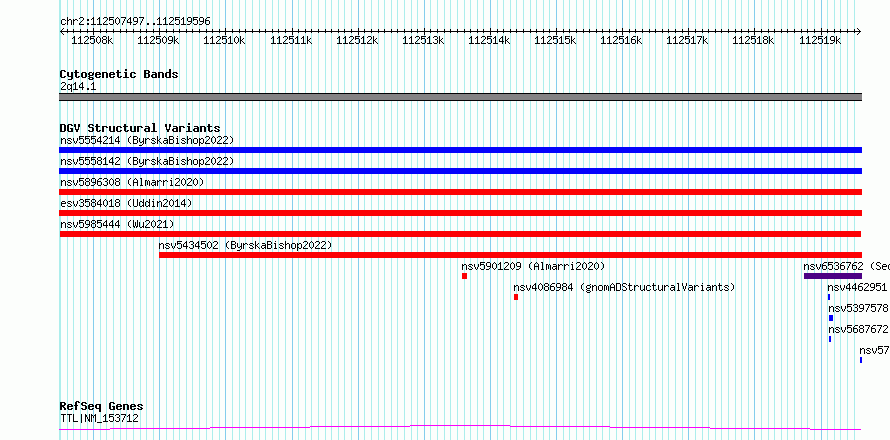Viewport: 890px width, 440px height.
Task: Click the 112516k ruler label
Action: pyautogui.click(x=621, y=40)
